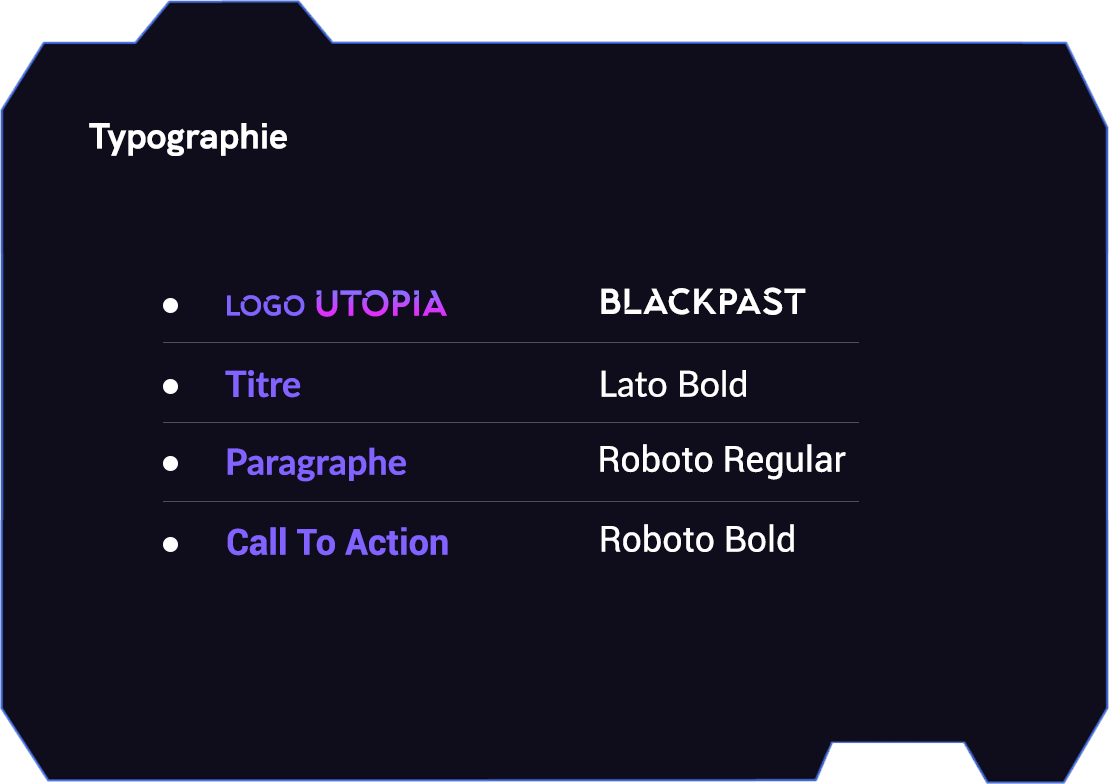The image size is (1109, 784).
Task: Select the pink UTOPIA logo text
Action: point(381,304)
